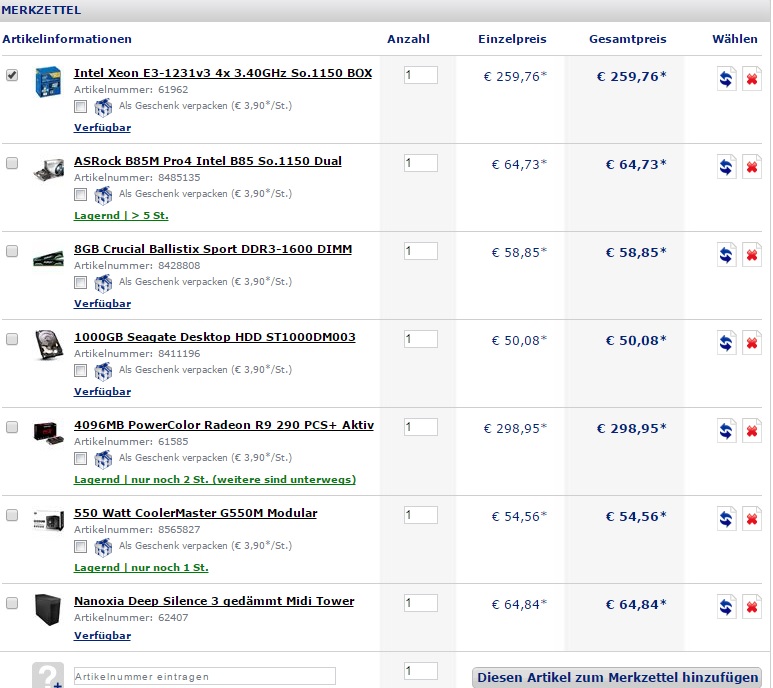Enable gift wrapping checkbox for Intel Xeon
773x688 pixels.
pos(80,106)
